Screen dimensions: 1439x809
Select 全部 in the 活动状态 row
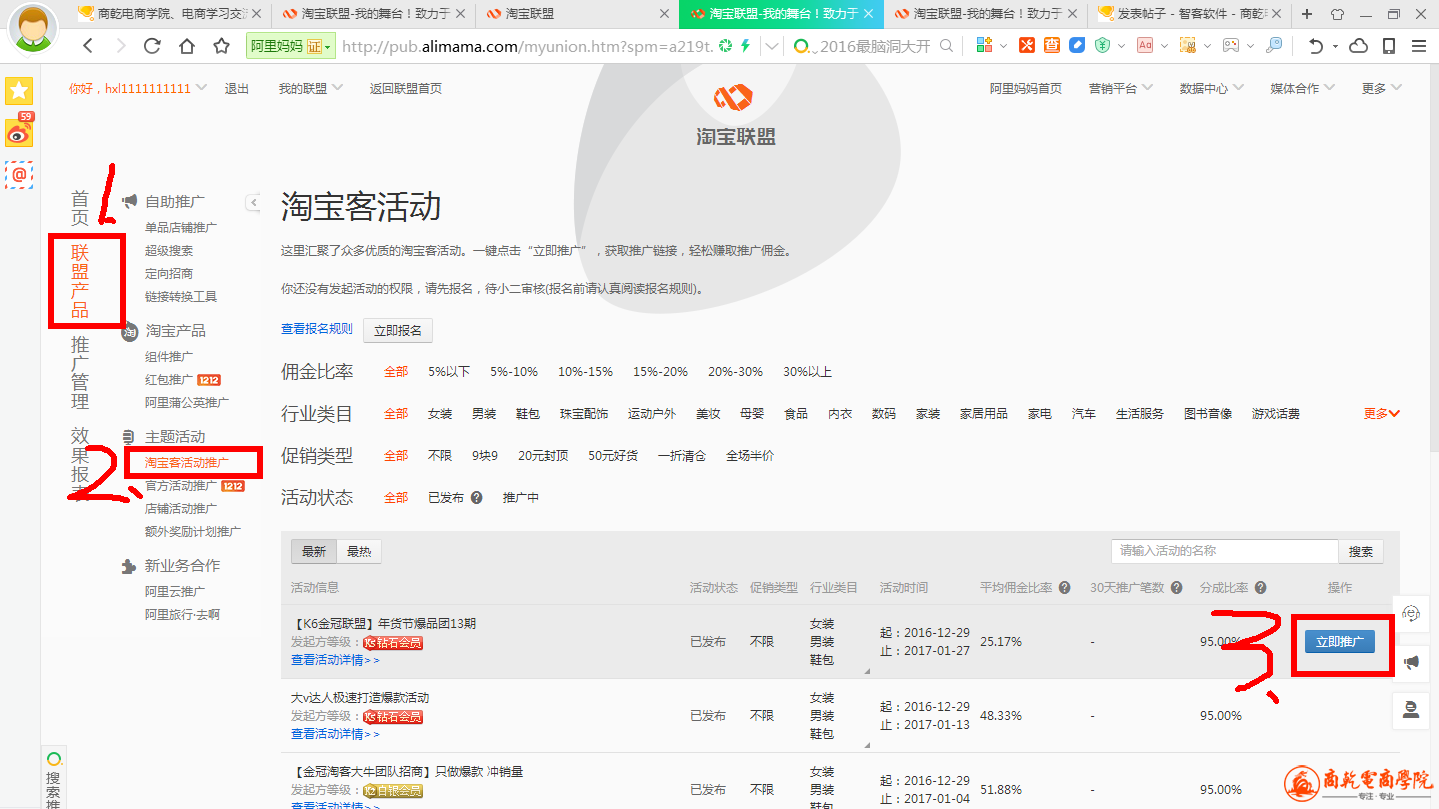coord(396,497)
